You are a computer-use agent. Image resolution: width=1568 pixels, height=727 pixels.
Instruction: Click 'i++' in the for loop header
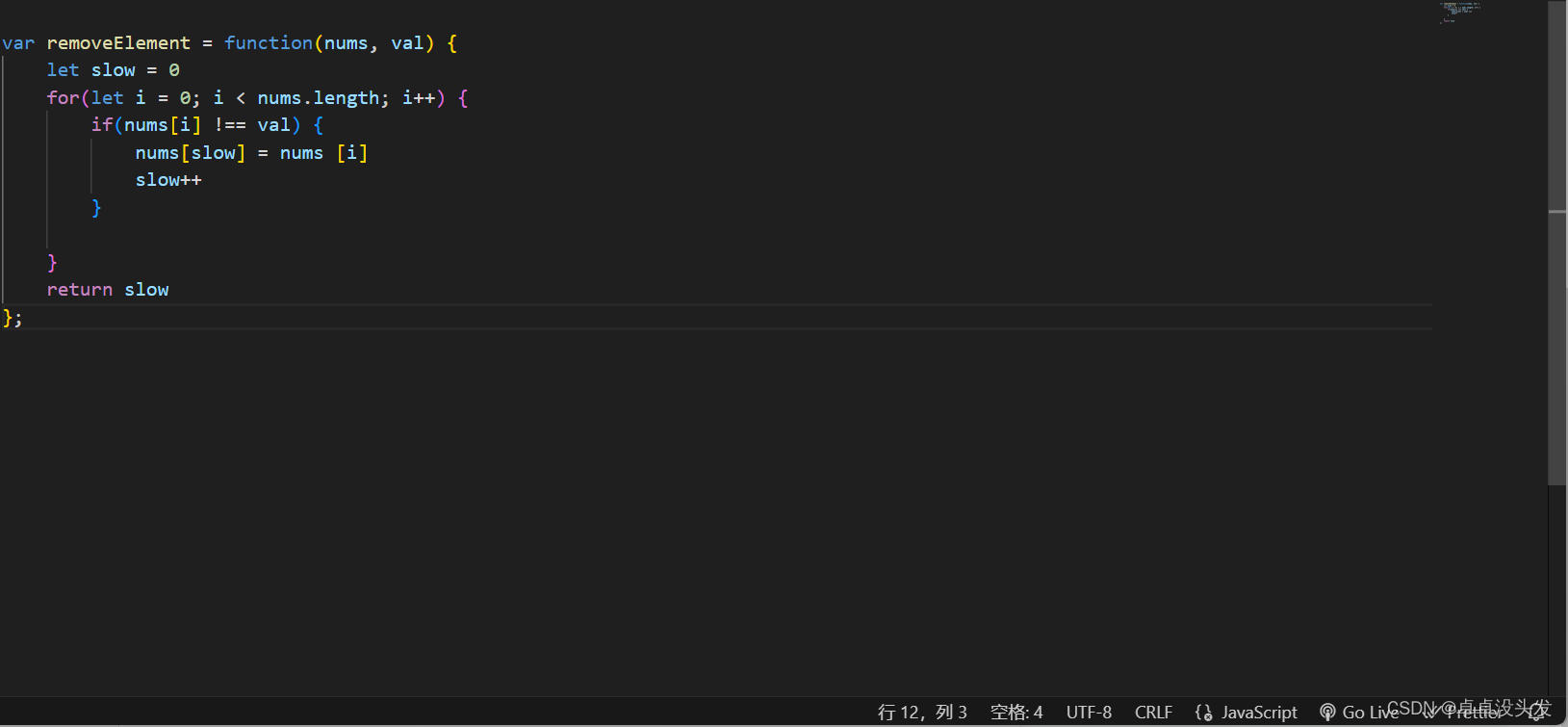coord(419,98)
